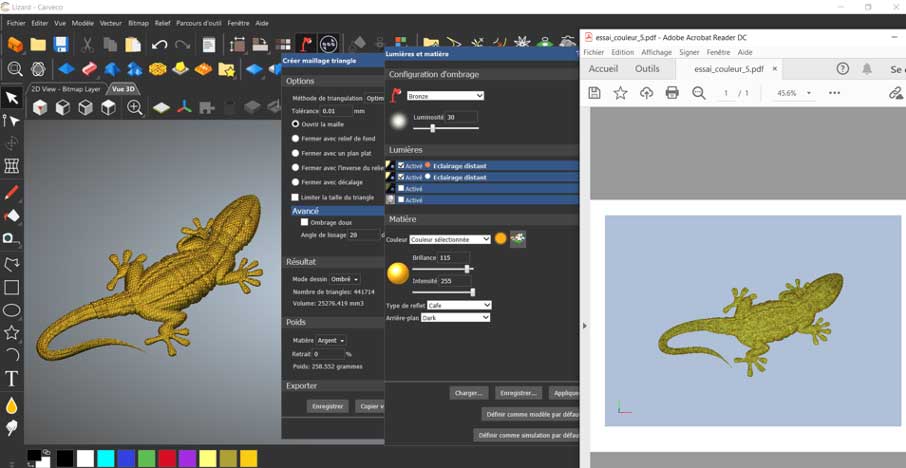
Task: Click the zoom-in magnifier in 3D view toolbar
Action: [135, 107]
